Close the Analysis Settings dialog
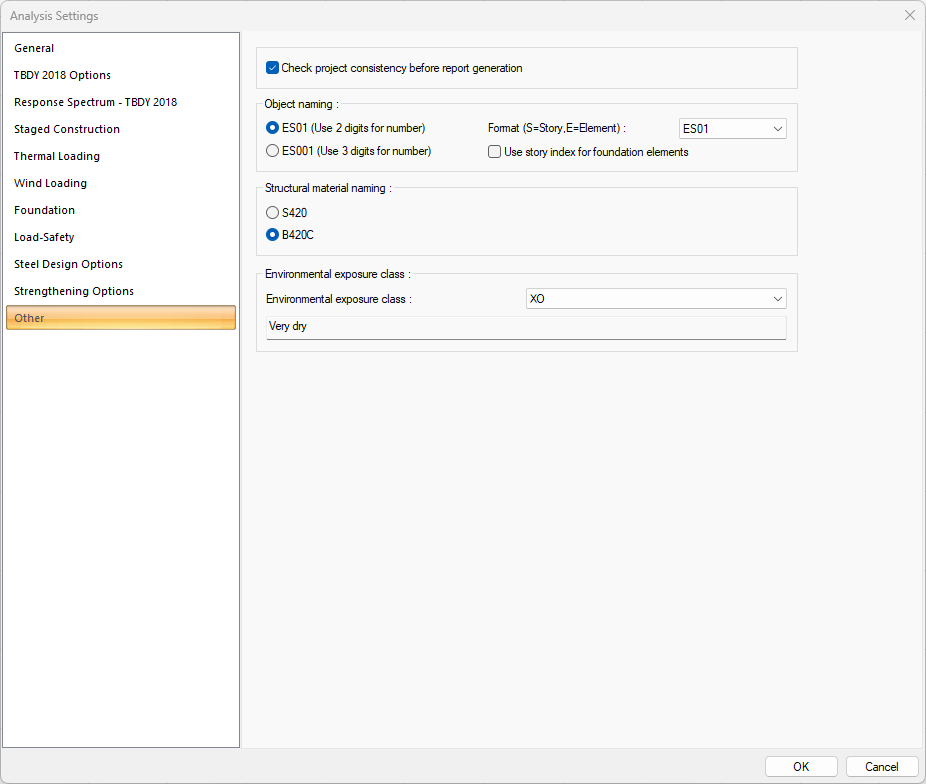This screenshot has width=926, height=784. [909, 15]
